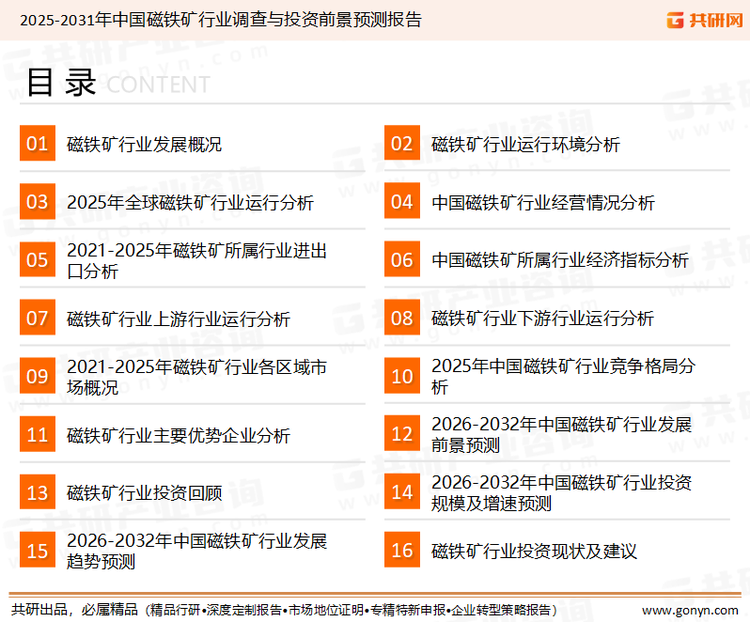Viewport: 750px width, 622px height.
Task: Click the report title at top
Action: pos(220,19)
